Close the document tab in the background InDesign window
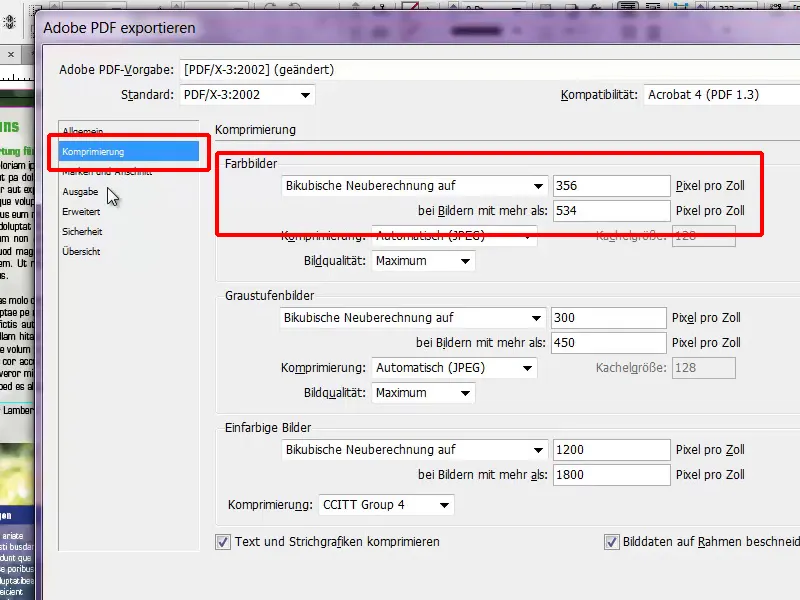The image size is (800, 600). [x=11, y=54]
